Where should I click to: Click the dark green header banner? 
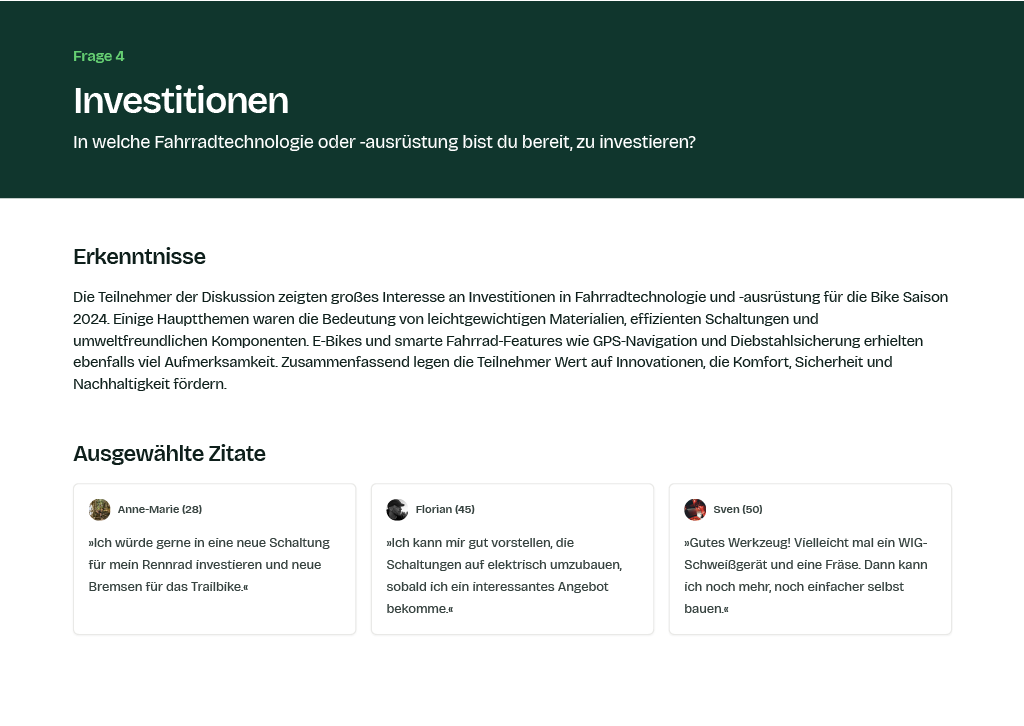tap(512, 99)
